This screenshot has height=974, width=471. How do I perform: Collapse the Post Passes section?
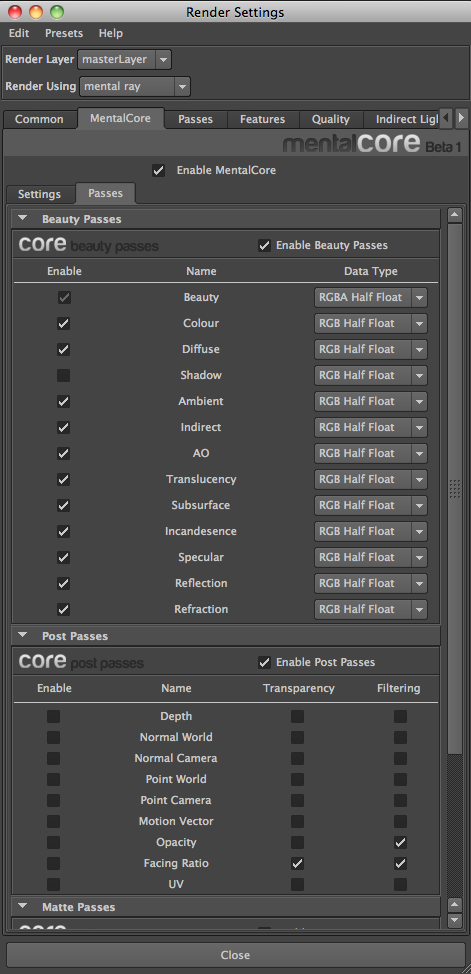pos(23,635)
